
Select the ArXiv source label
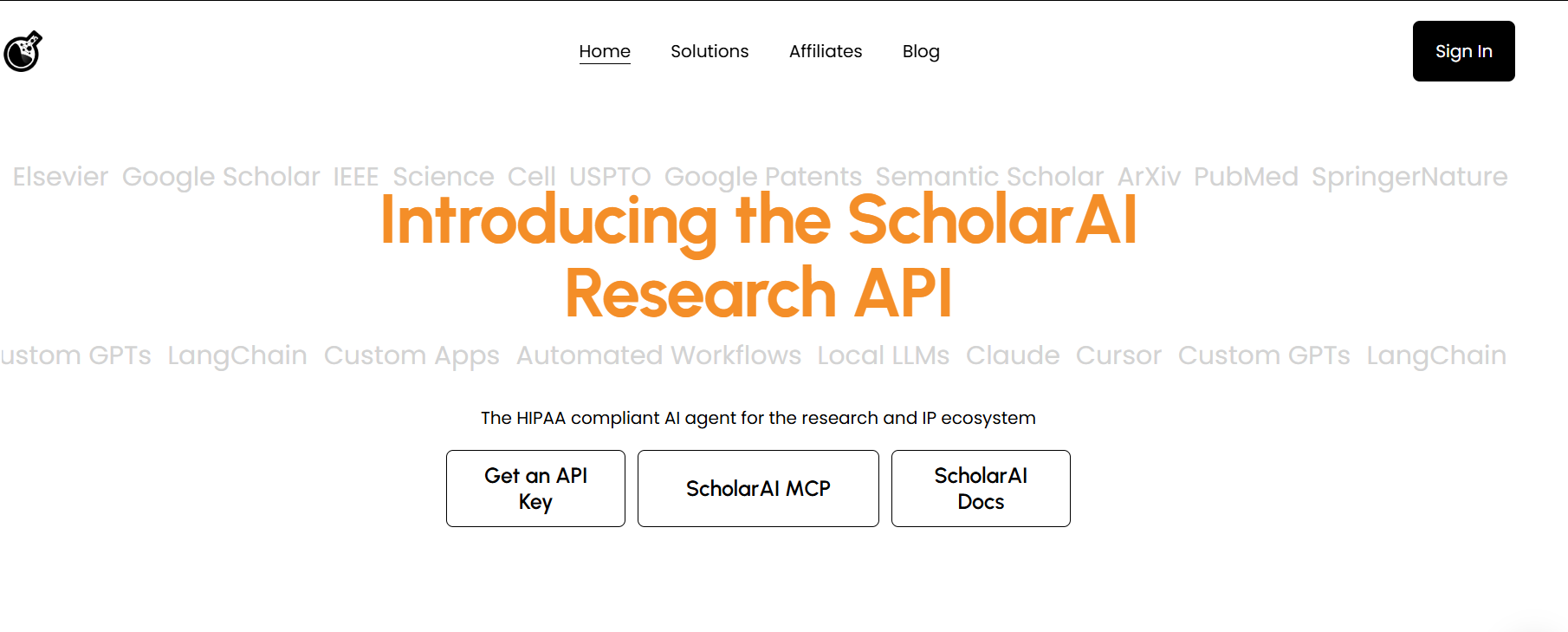pos(1148,176)
